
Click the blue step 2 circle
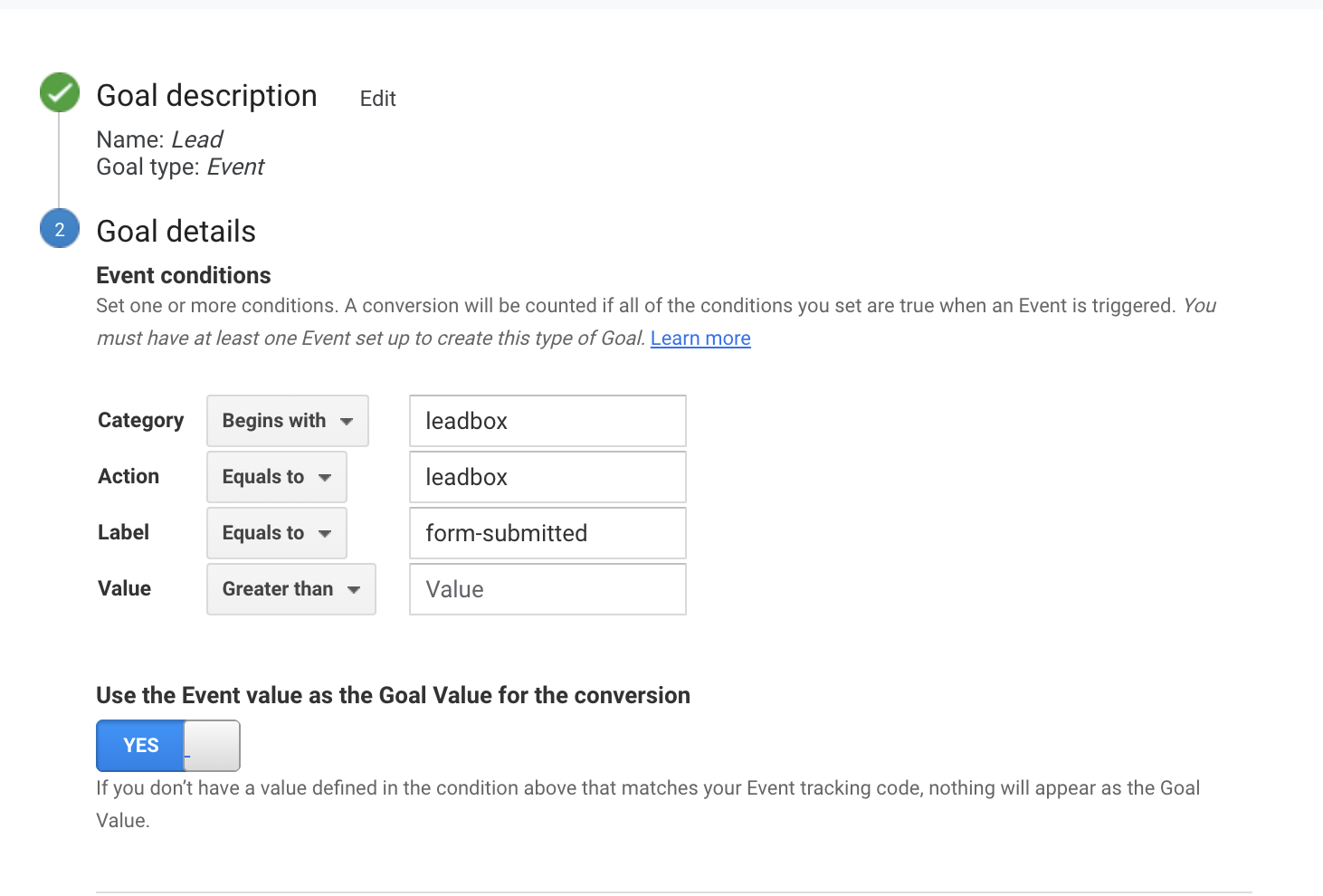(x=60, y=229)
